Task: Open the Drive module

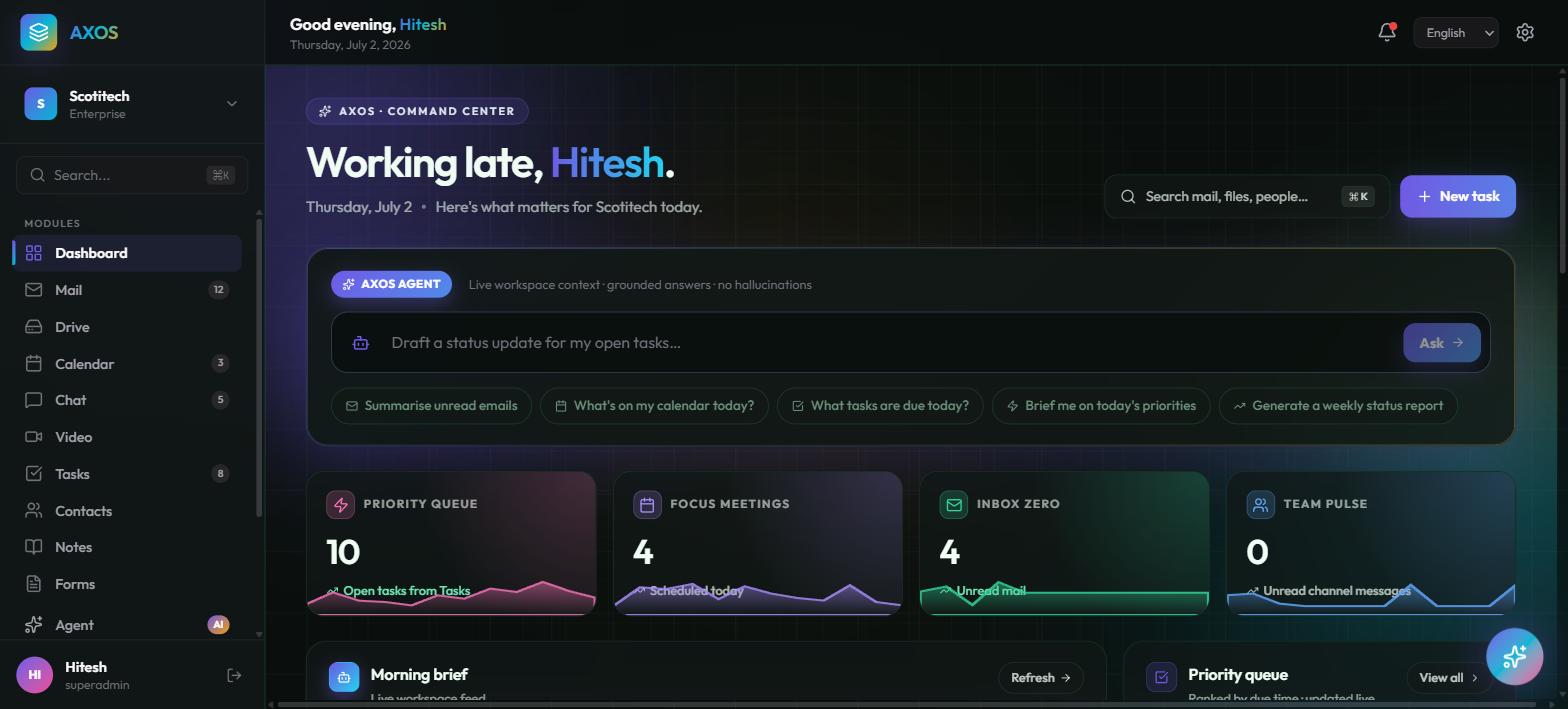Action: coord(127,327)
